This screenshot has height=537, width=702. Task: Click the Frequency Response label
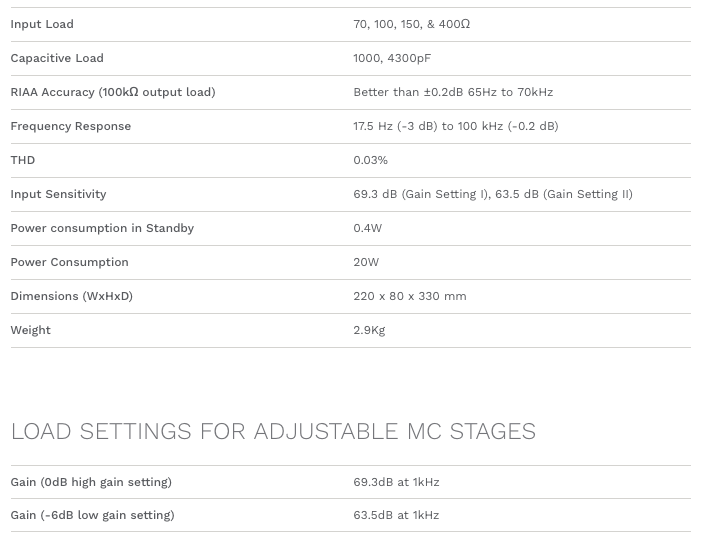(x=71, y=126)
